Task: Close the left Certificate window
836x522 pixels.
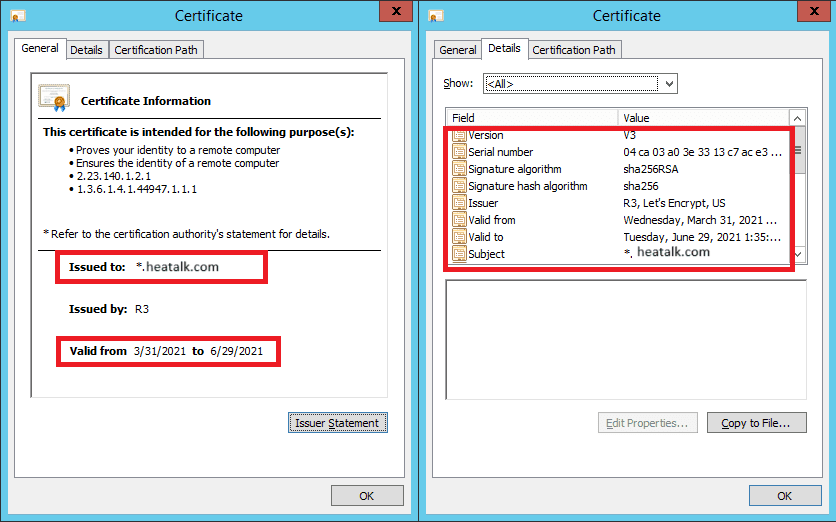Action: tap(396, 11)
